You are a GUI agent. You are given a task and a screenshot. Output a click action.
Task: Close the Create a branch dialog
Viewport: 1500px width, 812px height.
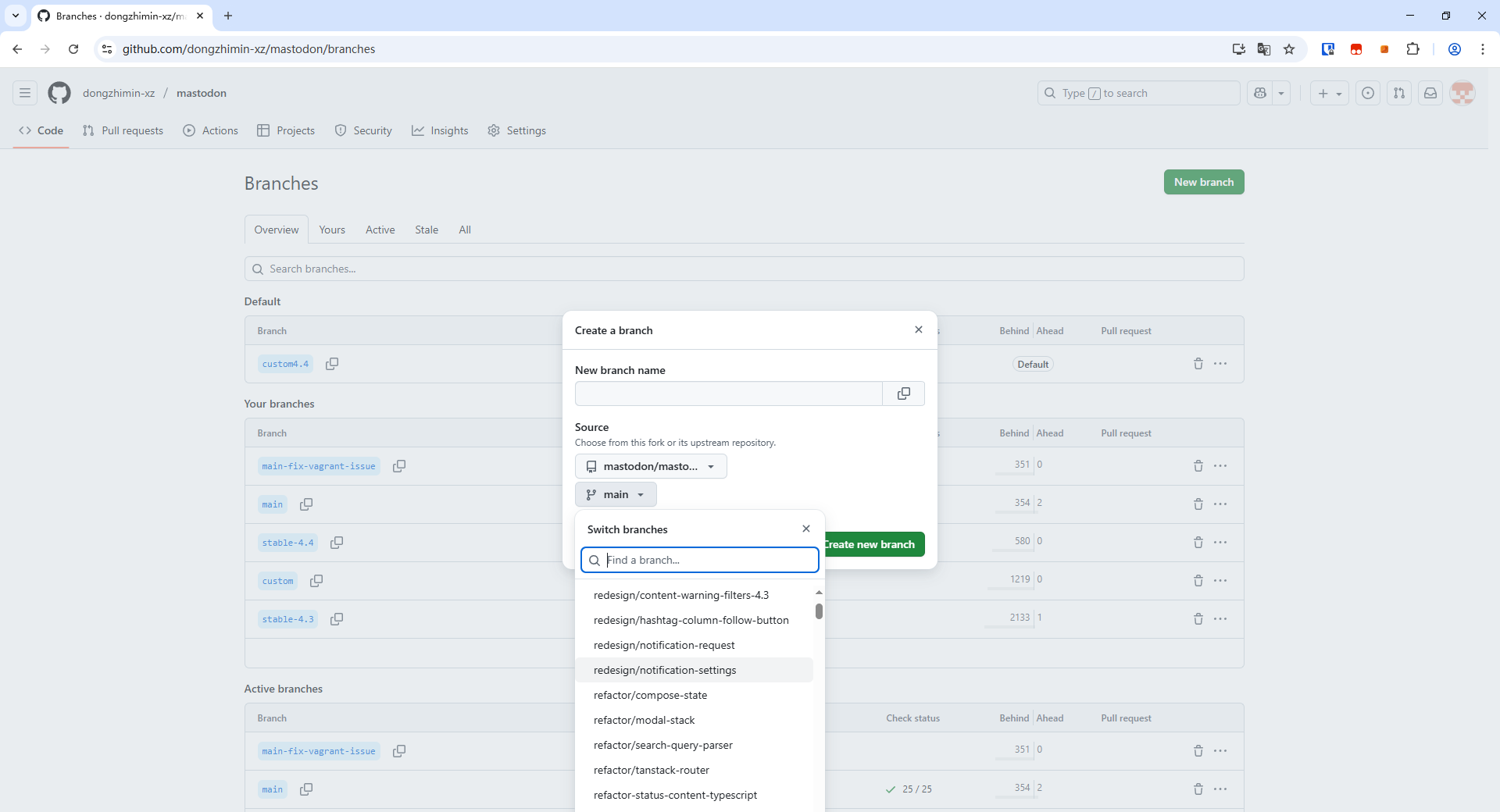(918, 329)
